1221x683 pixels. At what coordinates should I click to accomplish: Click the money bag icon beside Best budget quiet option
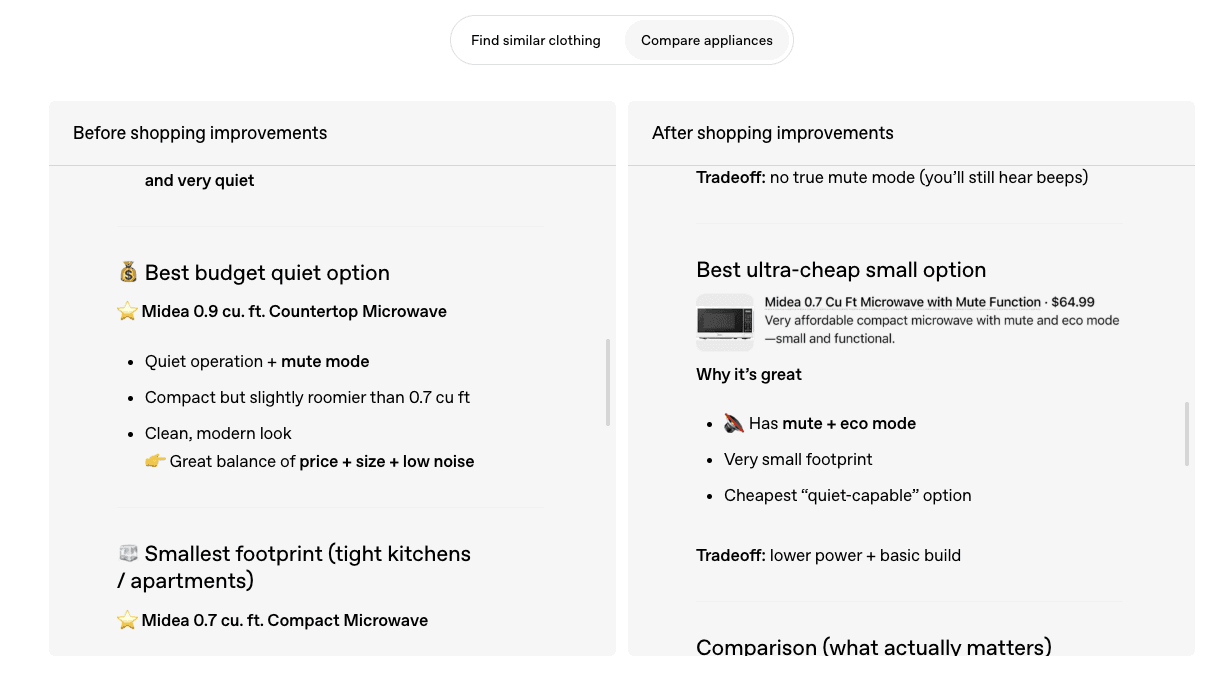[128, 271]
